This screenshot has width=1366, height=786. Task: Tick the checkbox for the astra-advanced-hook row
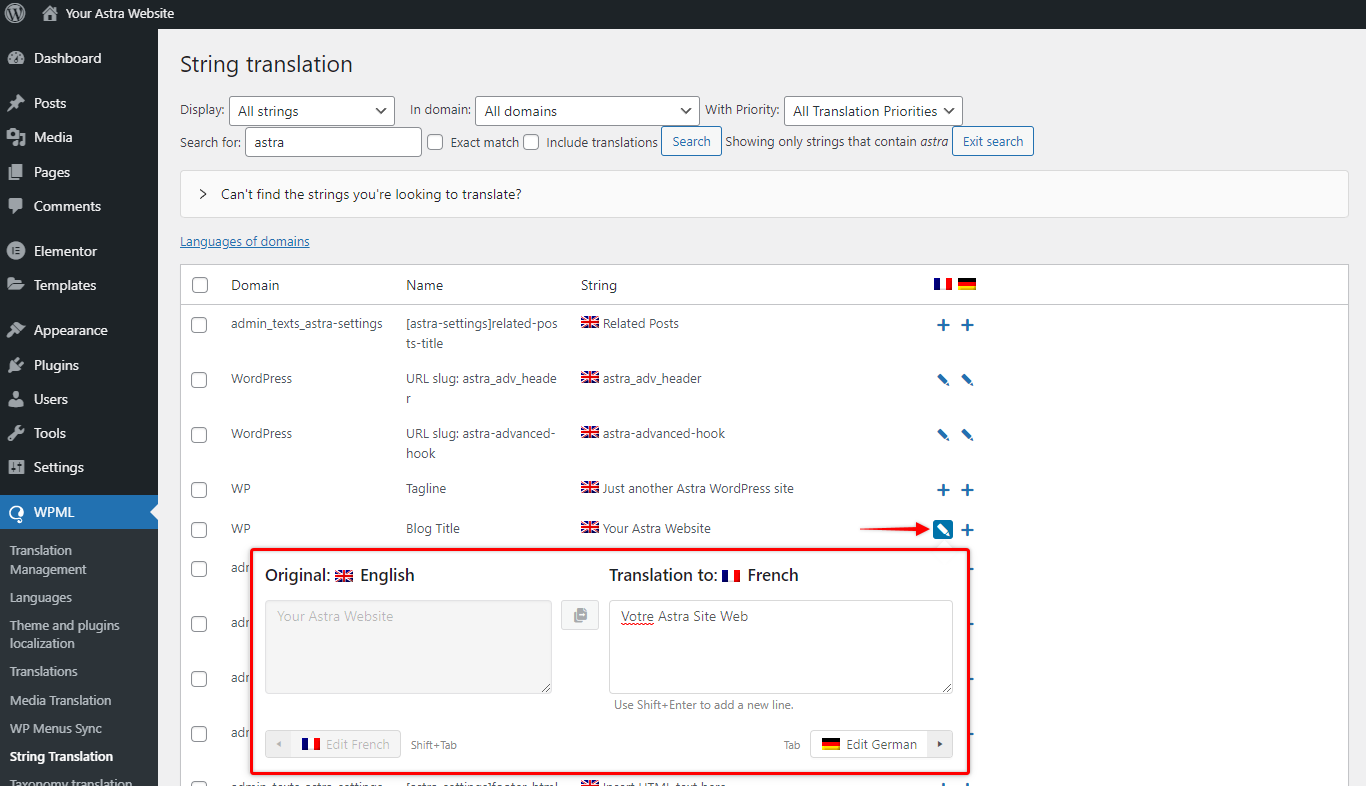point(199,435)
